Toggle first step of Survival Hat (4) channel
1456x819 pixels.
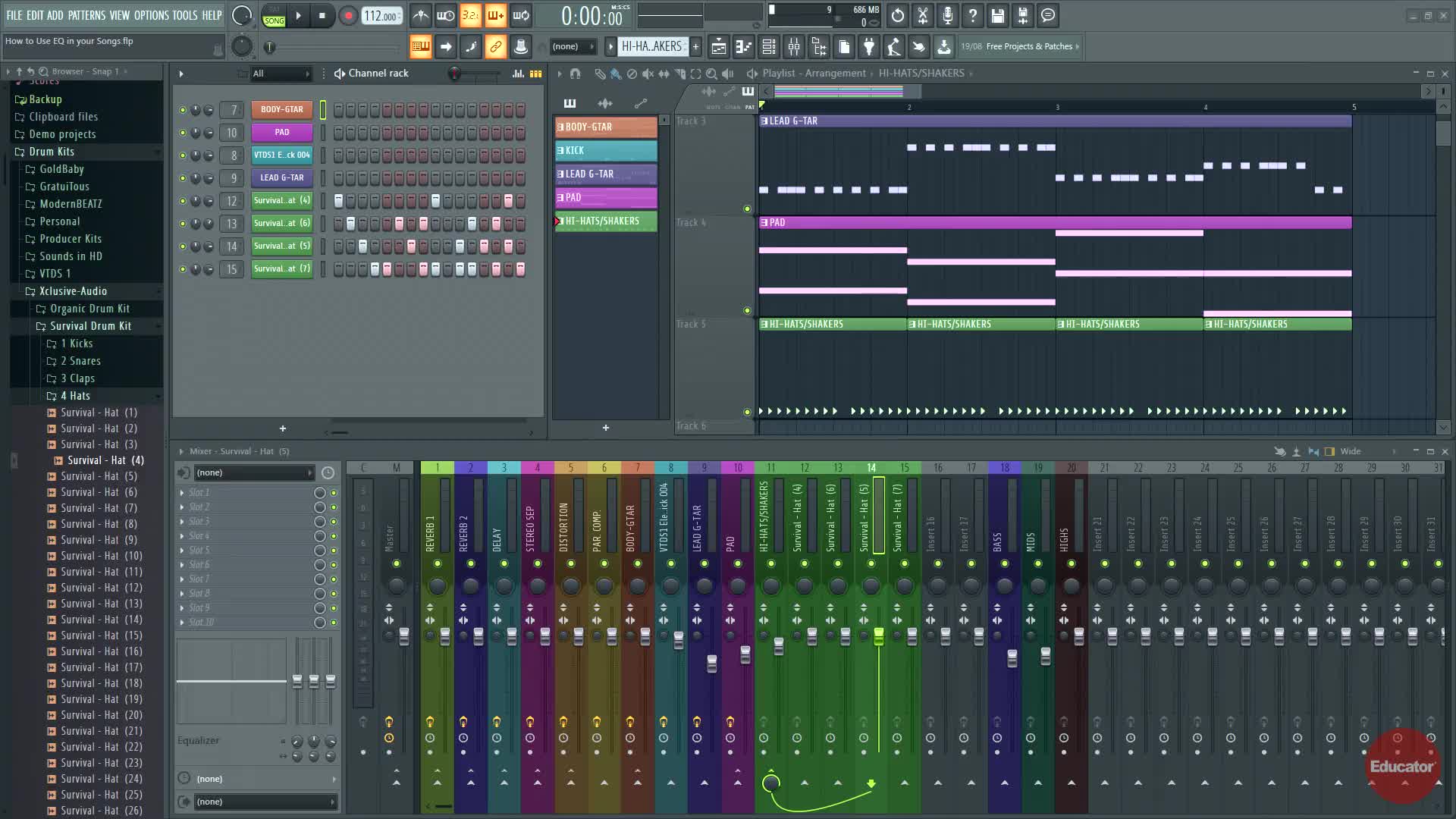[339, 201]
